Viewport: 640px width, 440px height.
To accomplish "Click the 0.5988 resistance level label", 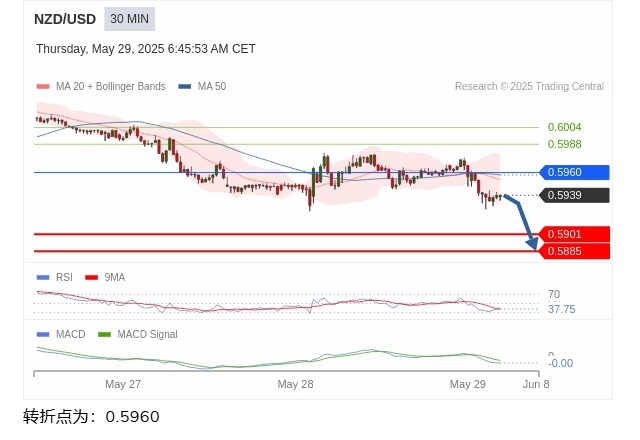I will (564, 144).
